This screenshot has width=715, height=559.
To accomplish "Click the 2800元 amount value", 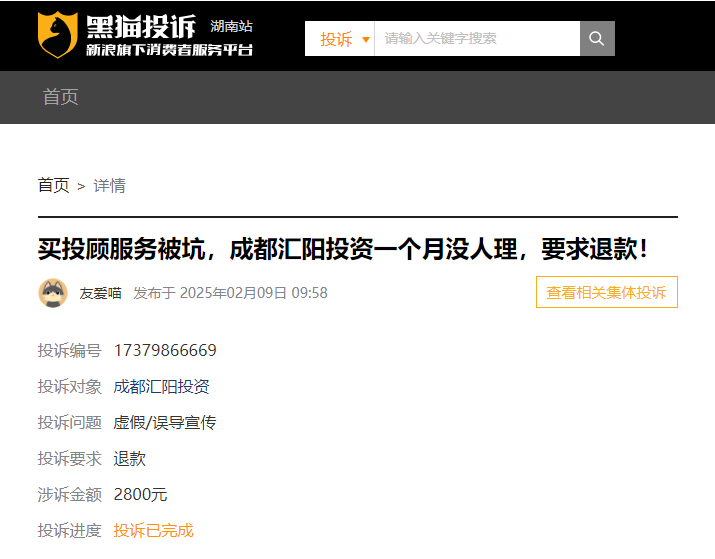I will (x=140, y=495).
